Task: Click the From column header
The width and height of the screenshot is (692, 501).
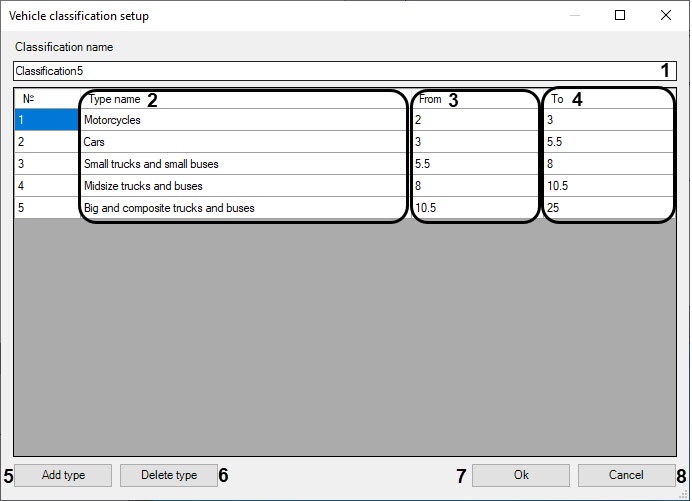Action: click(x=477, y=99)
